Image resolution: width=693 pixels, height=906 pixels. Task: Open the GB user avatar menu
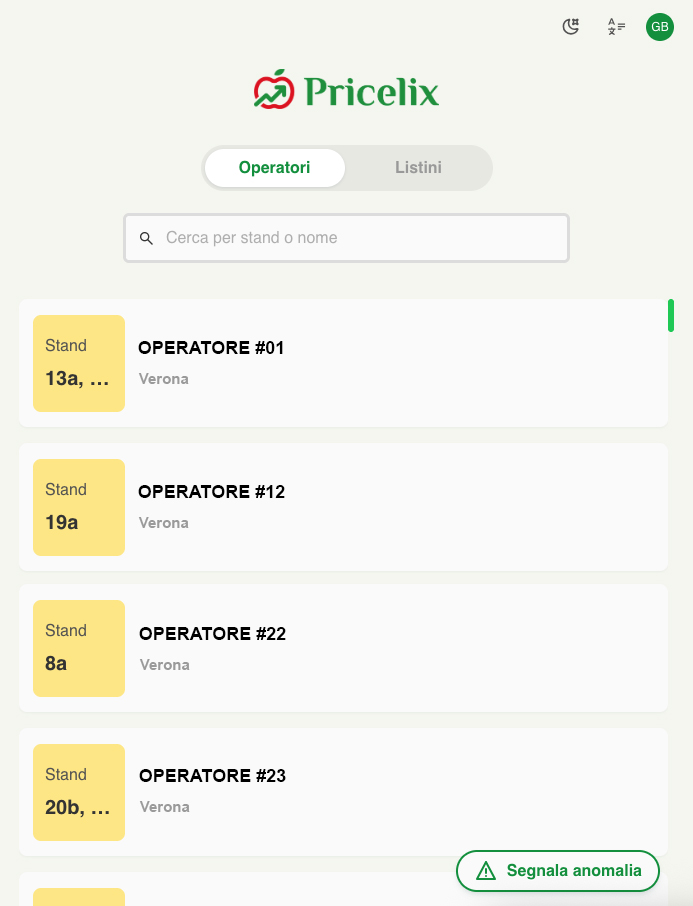pyautogui.click(x=659, y=27)
